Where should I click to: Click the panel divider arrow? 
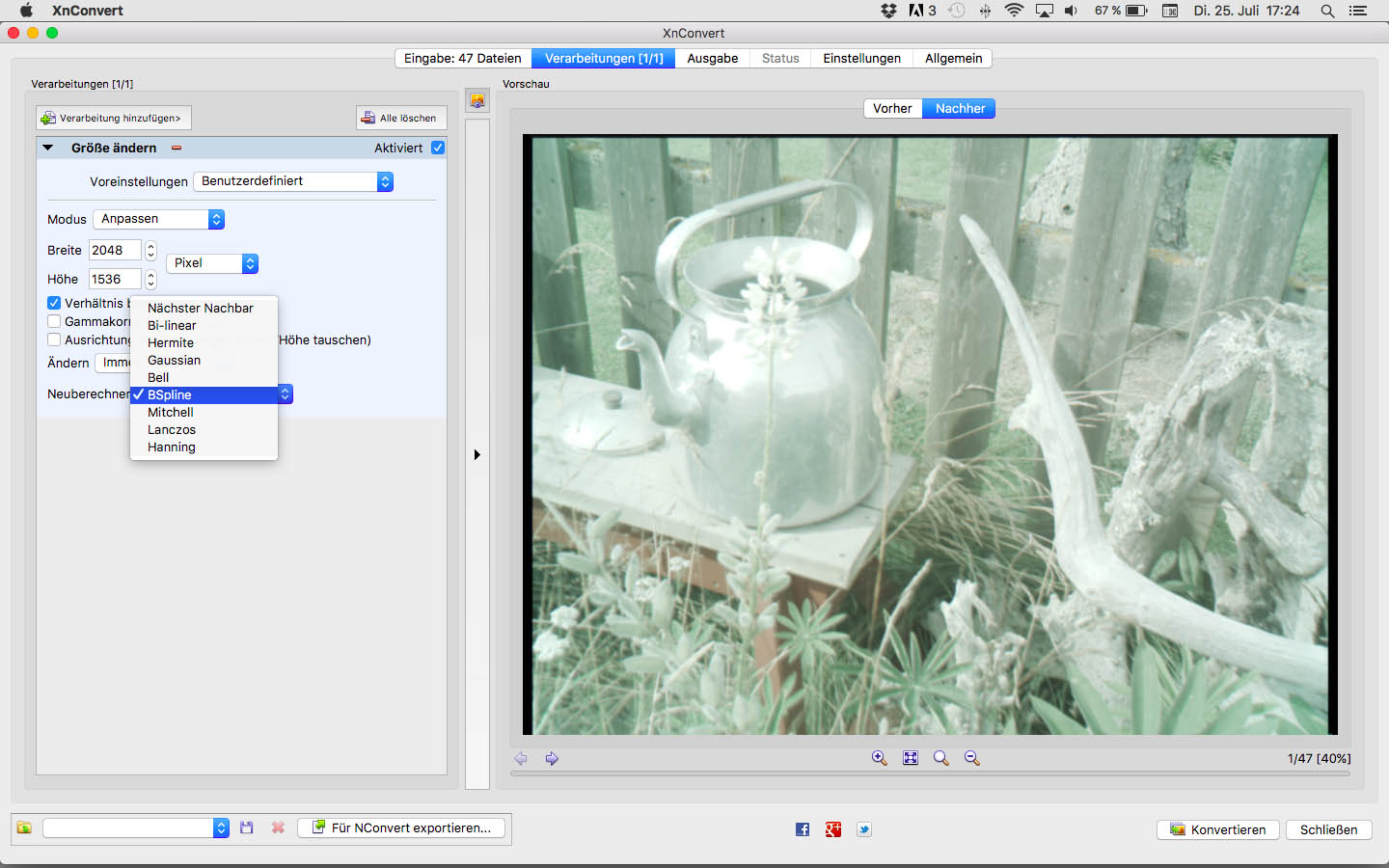477,454
